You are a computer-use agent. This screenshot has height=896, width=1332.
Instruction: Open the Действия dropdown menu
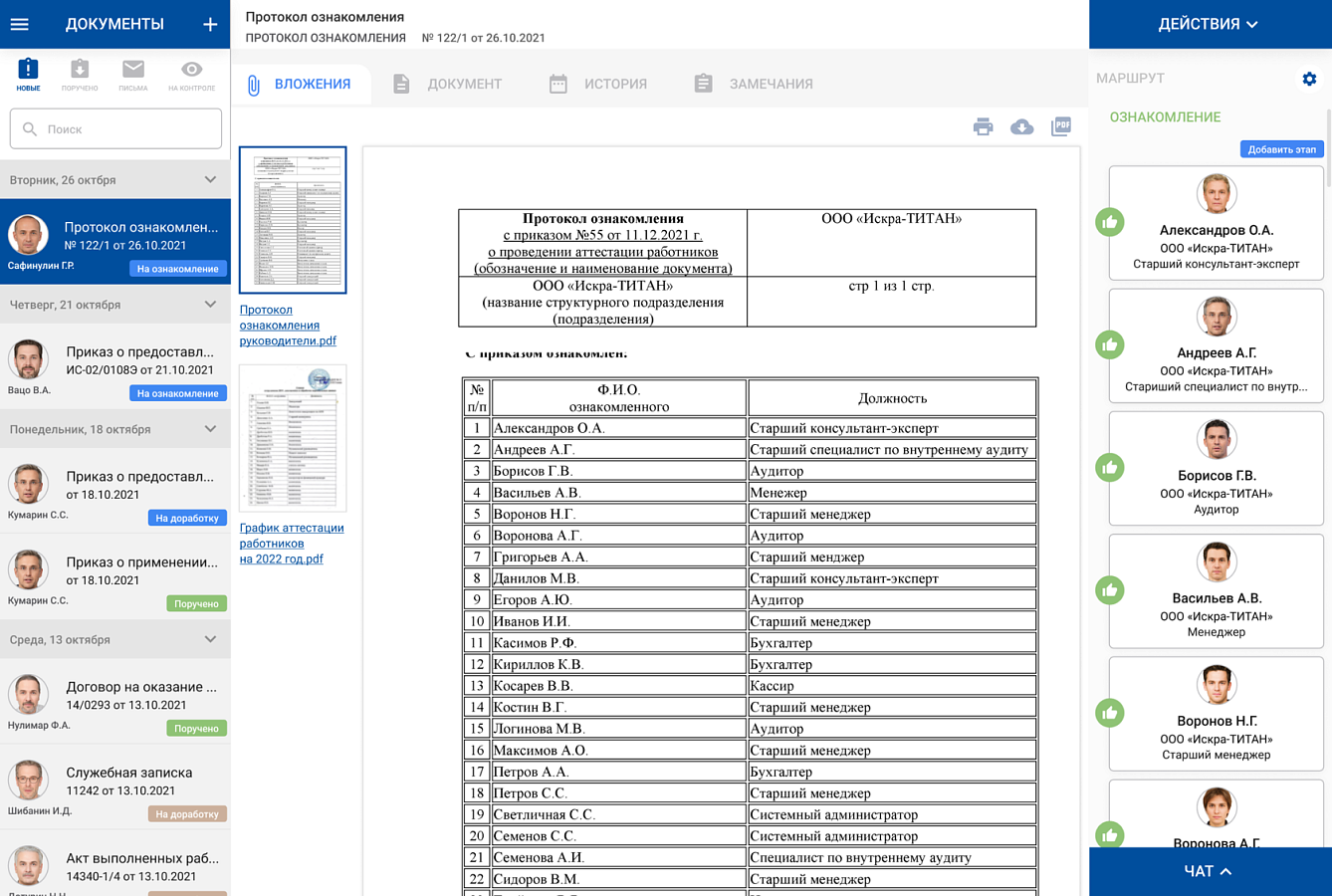(x=1209, y=24)
